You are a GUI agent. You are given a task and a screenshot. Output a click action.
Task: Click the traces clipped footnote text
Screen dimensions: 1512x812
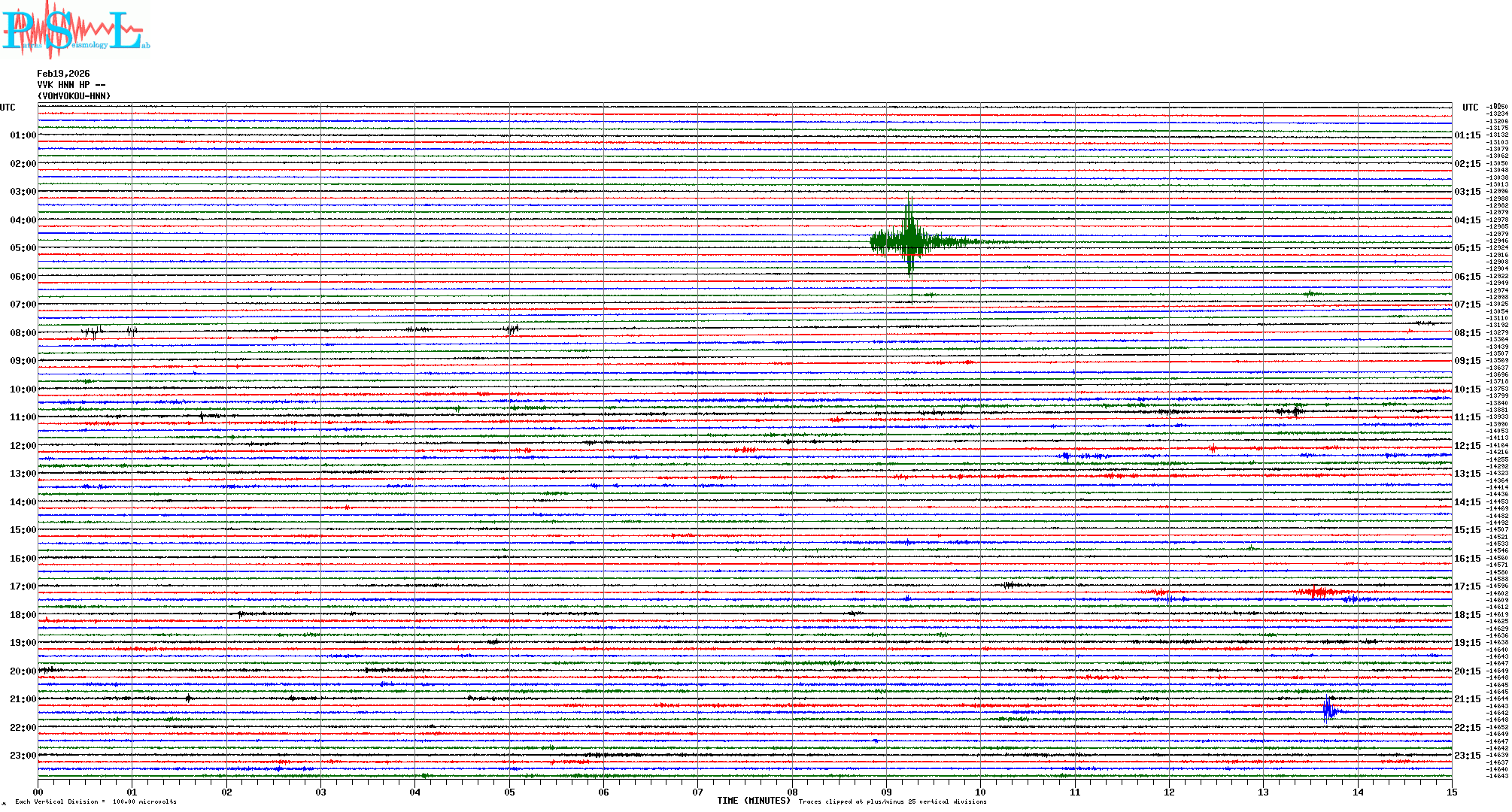892,801
